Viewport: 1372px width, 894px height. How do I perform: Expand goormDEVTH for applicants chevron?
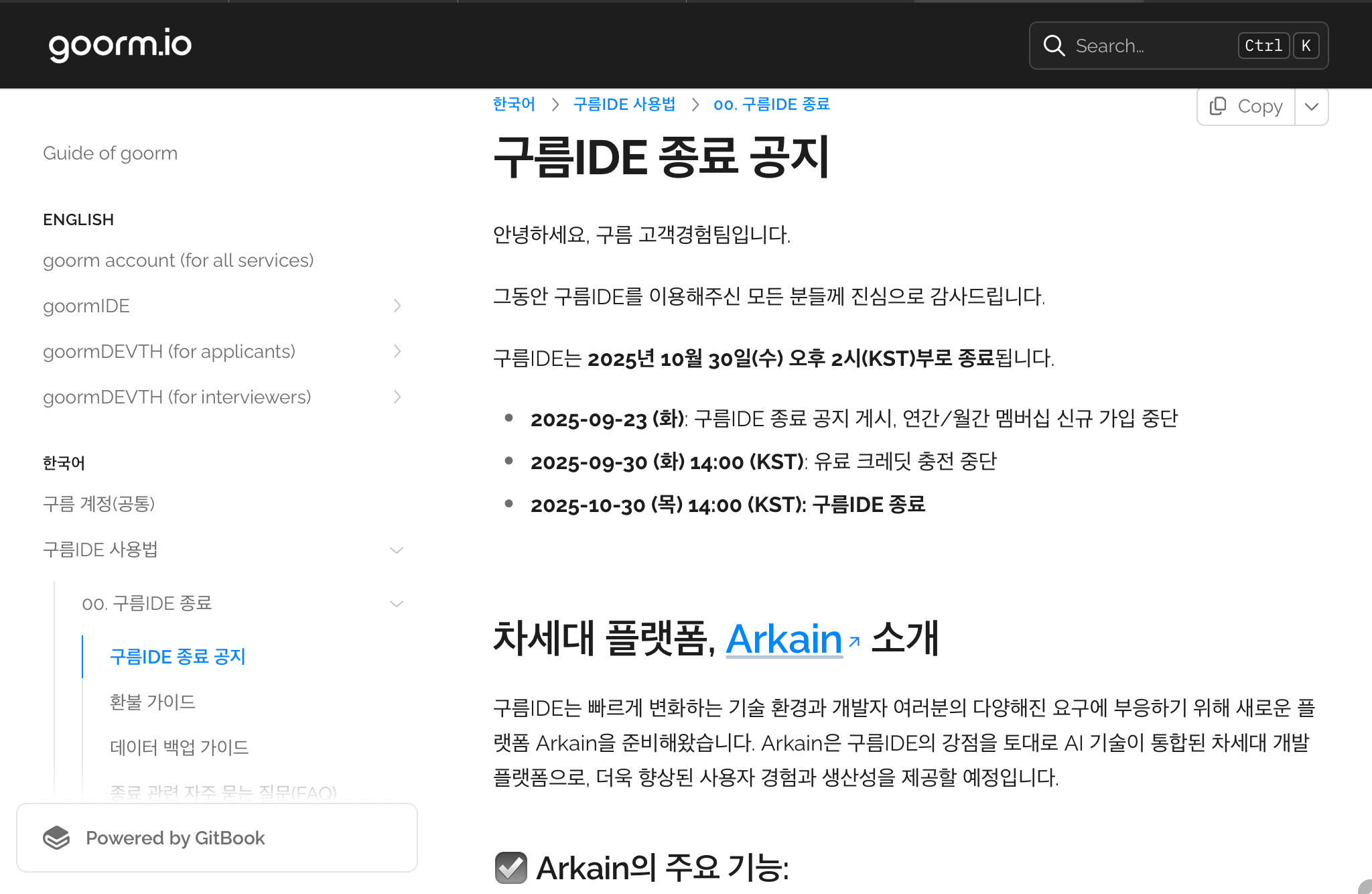point(397,351)
